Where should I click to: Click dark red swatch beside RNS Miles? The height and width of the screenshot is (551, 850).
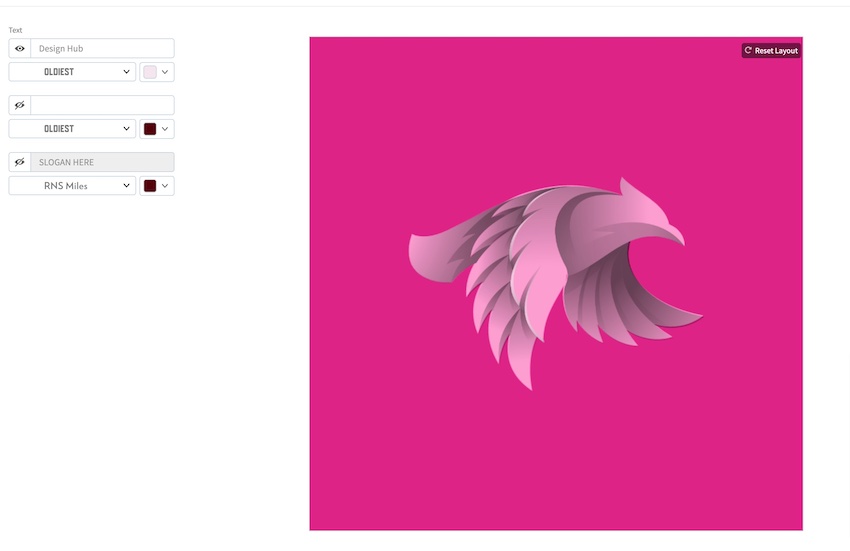click(x=150, y=185)
